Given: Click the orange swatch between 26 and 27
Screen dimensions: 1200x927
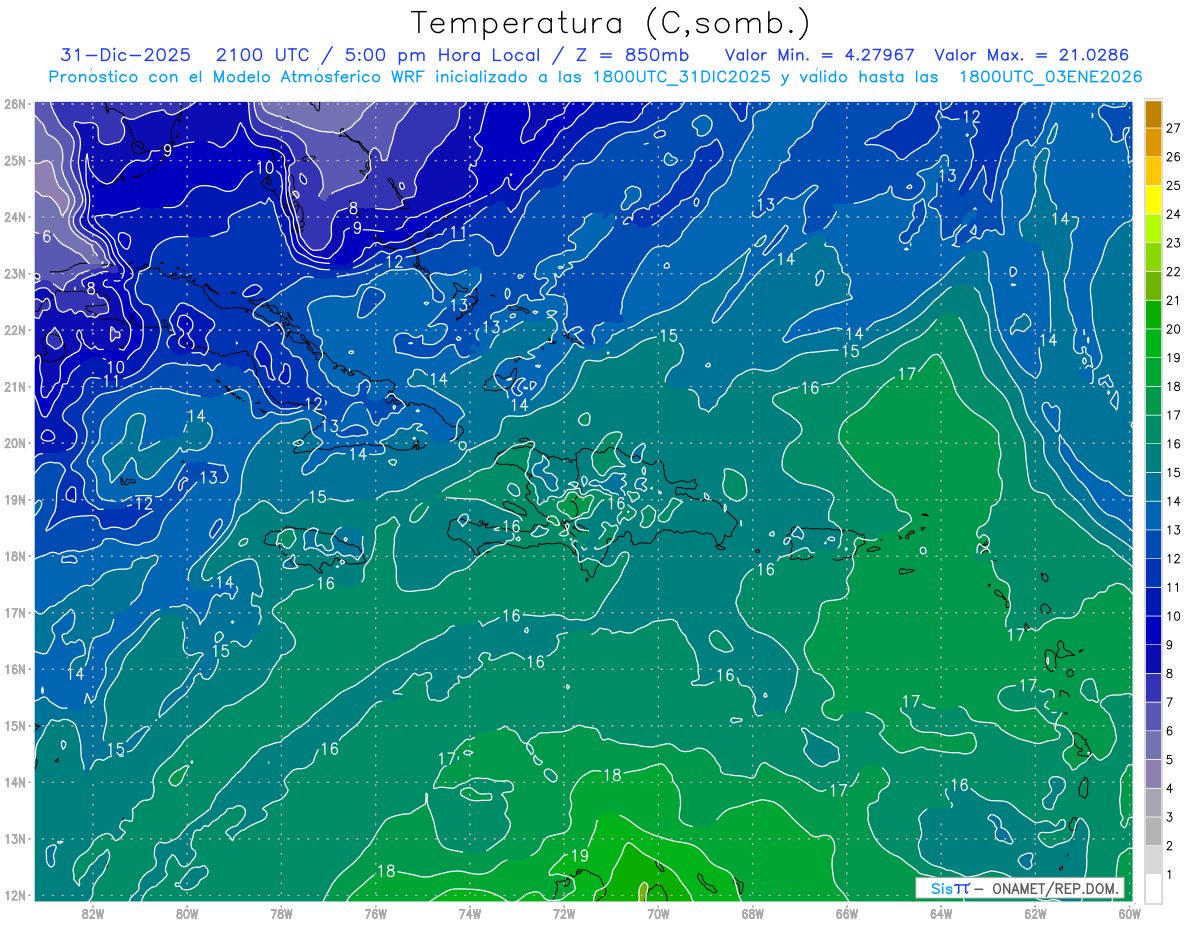Looking at the screenshot, I should tap(1153, 143).
